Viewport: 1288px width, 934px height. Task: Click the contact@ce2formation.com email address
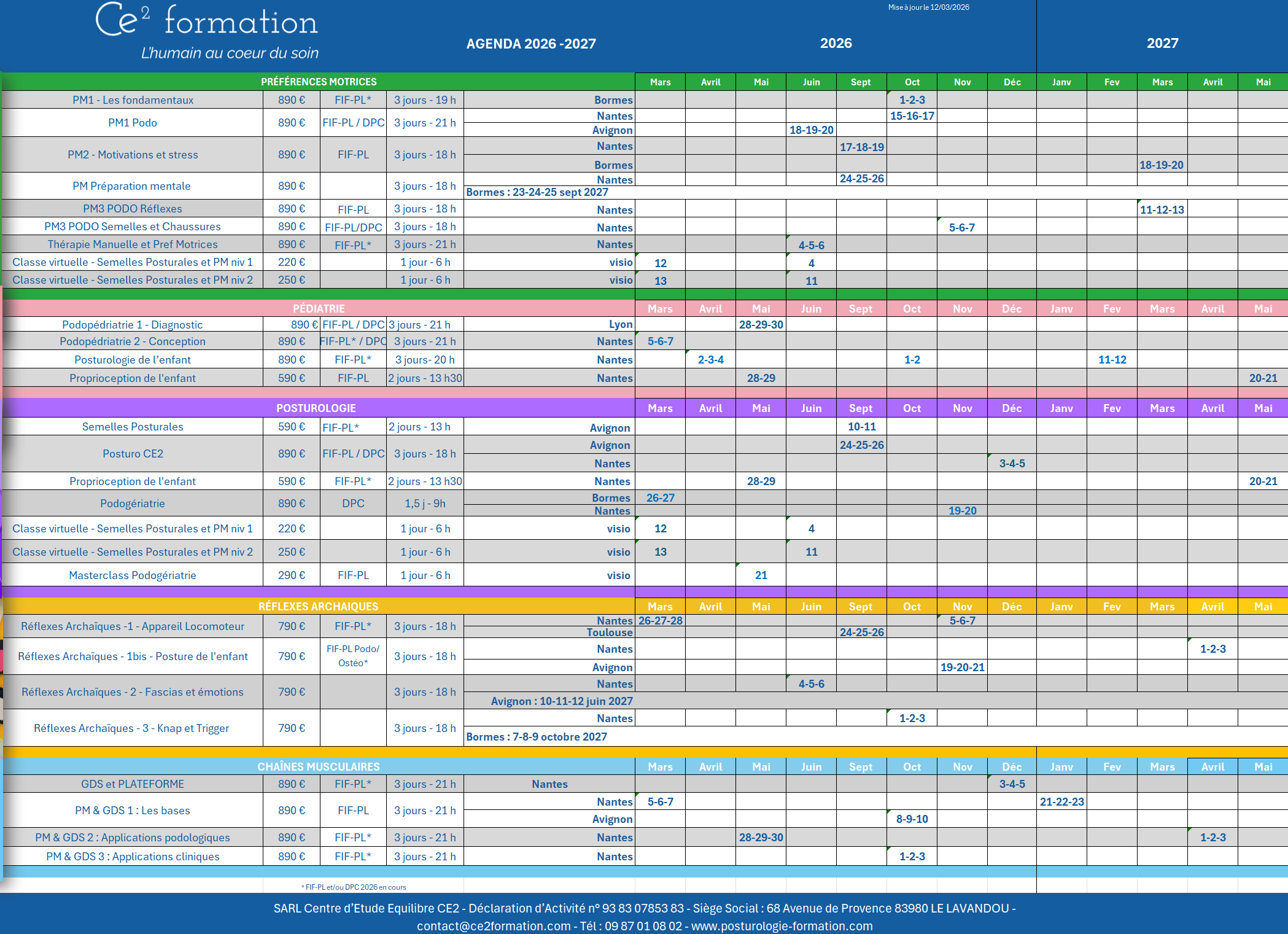click(x=494, y=926)
